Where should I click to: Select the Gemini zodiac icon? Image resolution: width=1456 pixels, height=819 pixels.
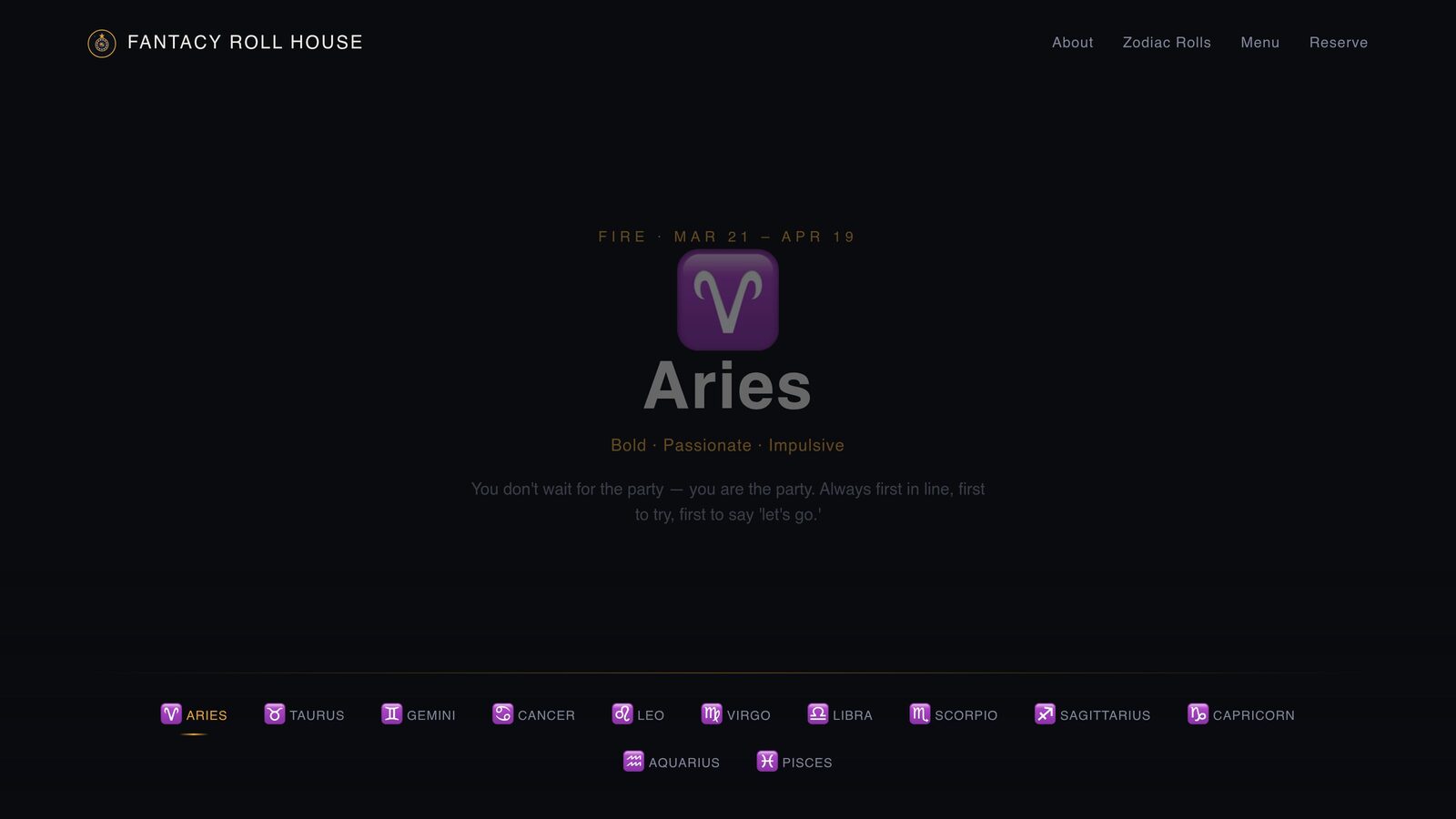(391, 714)
